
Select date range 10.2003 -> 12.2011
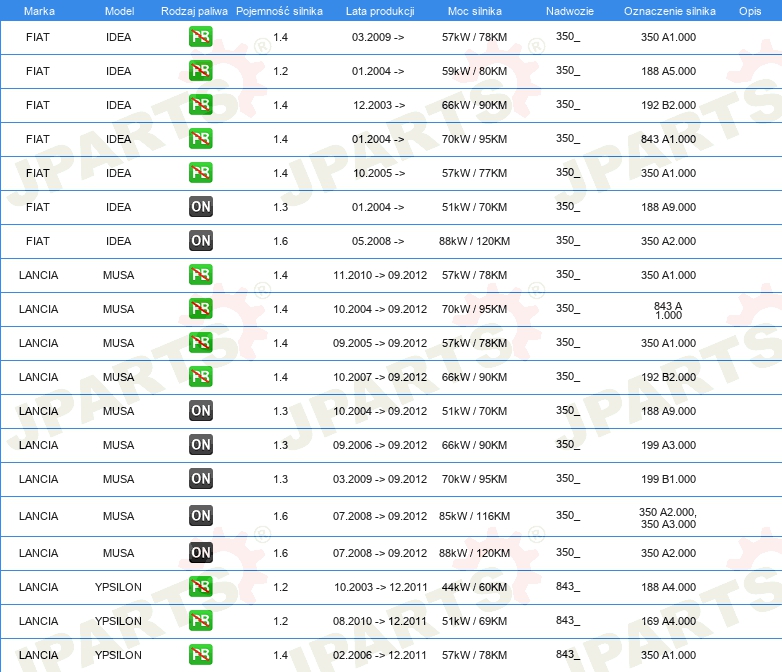pos(381,587)
